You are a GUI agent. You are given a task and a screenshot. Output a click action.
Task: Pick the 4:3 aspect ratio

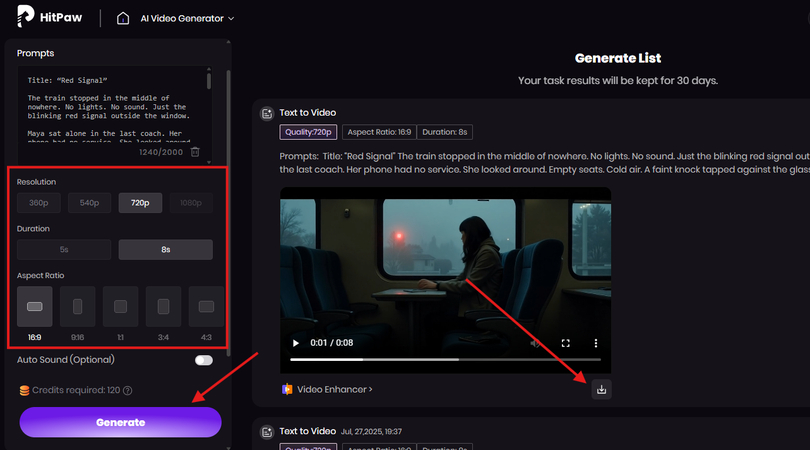(206, 307)
